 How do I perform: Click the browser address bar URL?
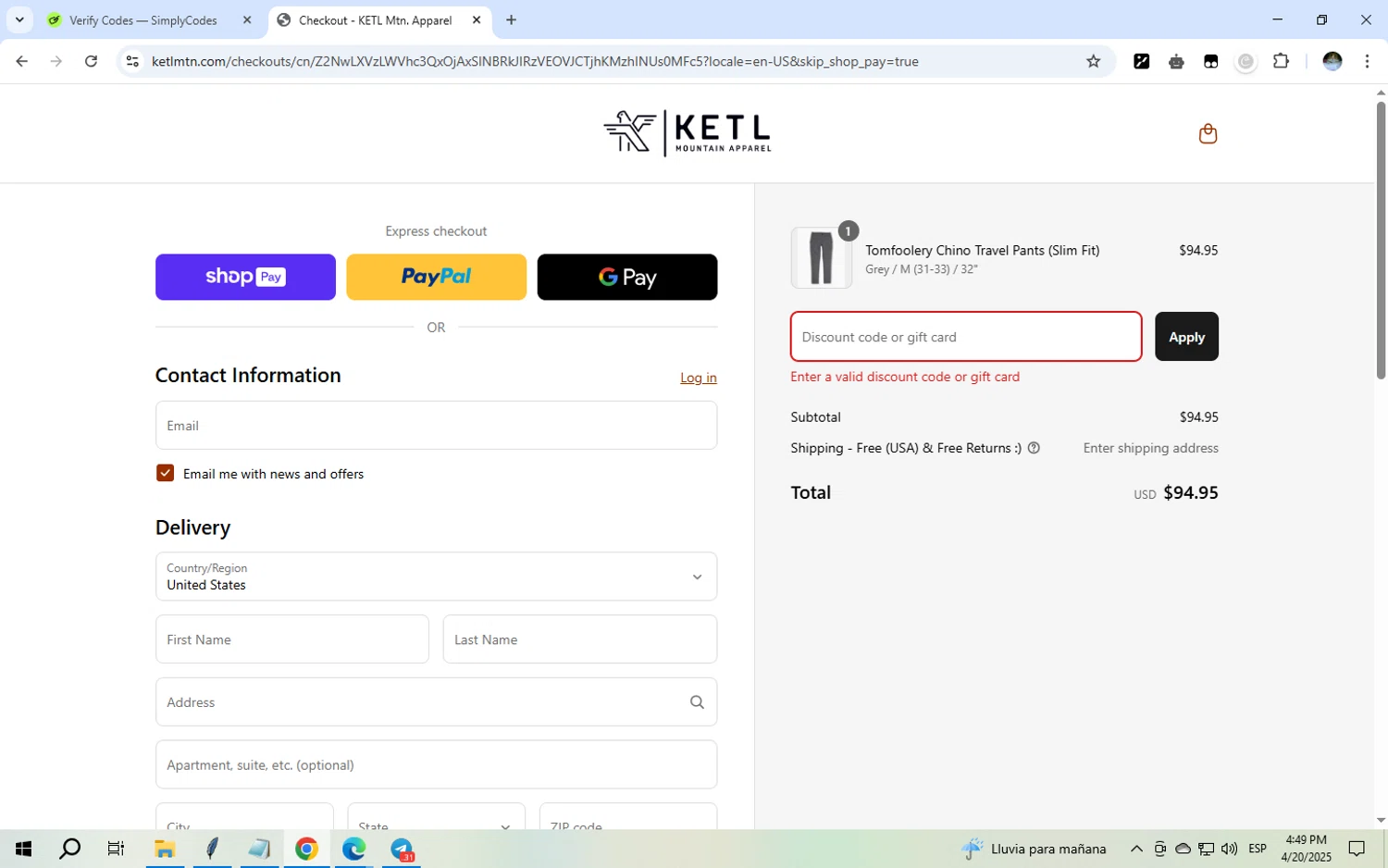(535, 61)
